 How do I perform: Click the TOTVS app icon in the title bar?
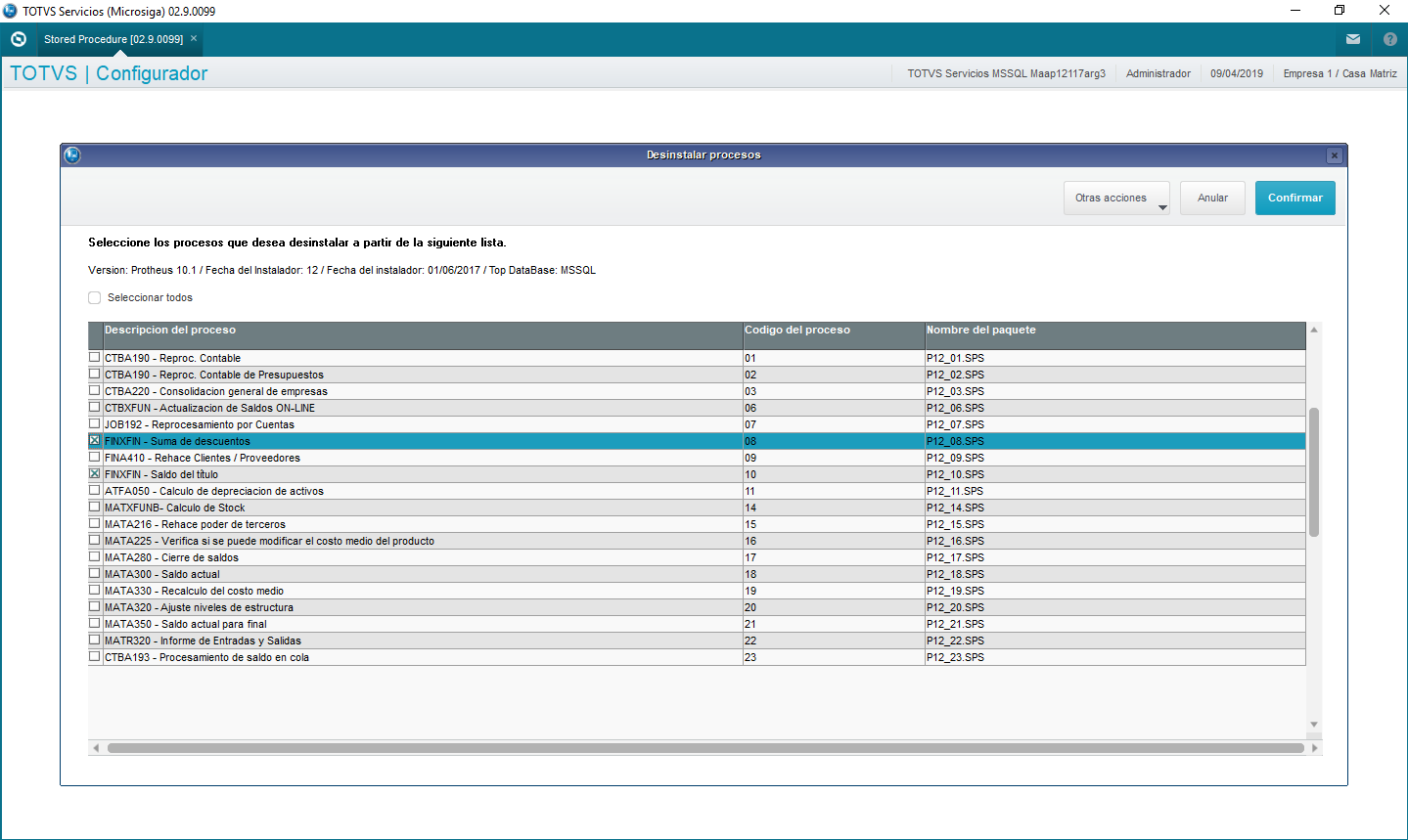[x=11, y=11]
